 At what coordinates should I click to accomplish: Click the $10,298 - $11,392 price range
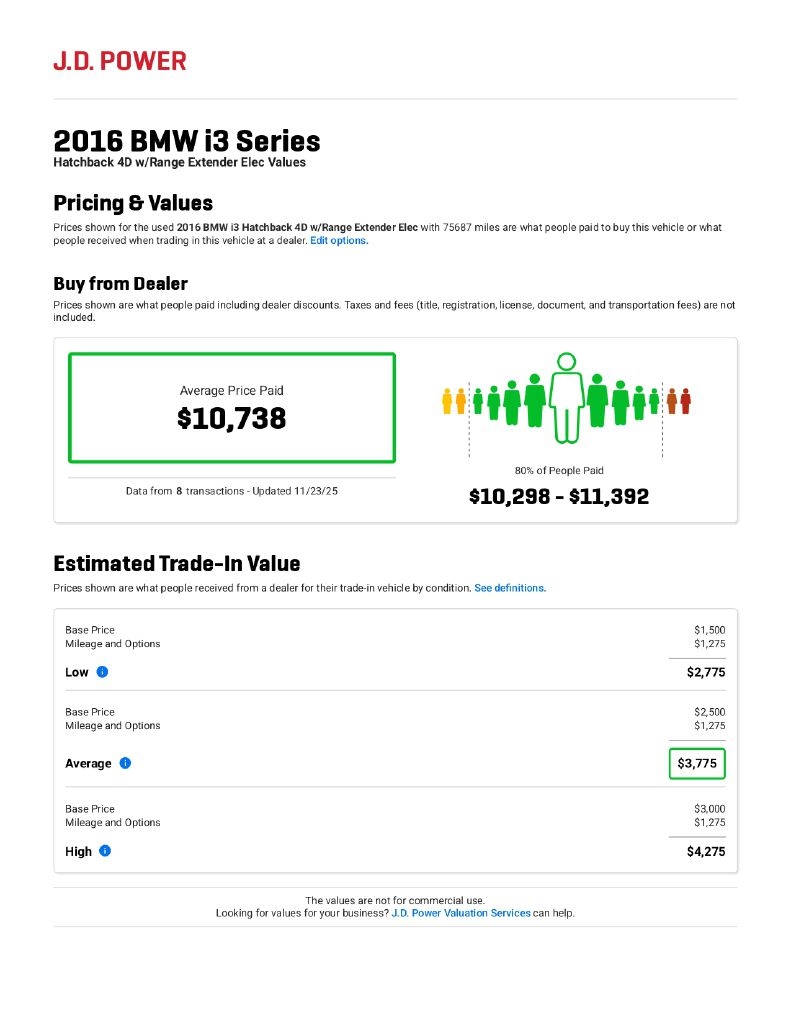point(559,496)
